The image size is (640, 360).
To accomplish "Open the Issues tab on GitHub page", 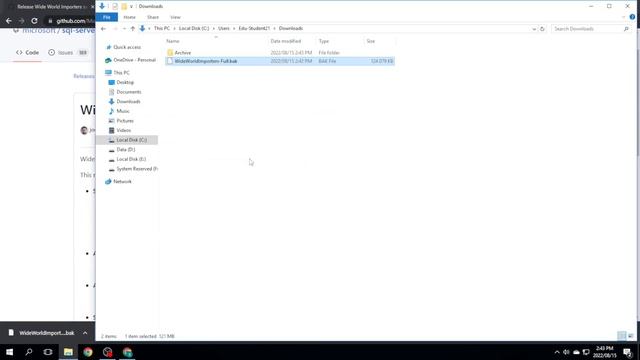I will 68,53.
